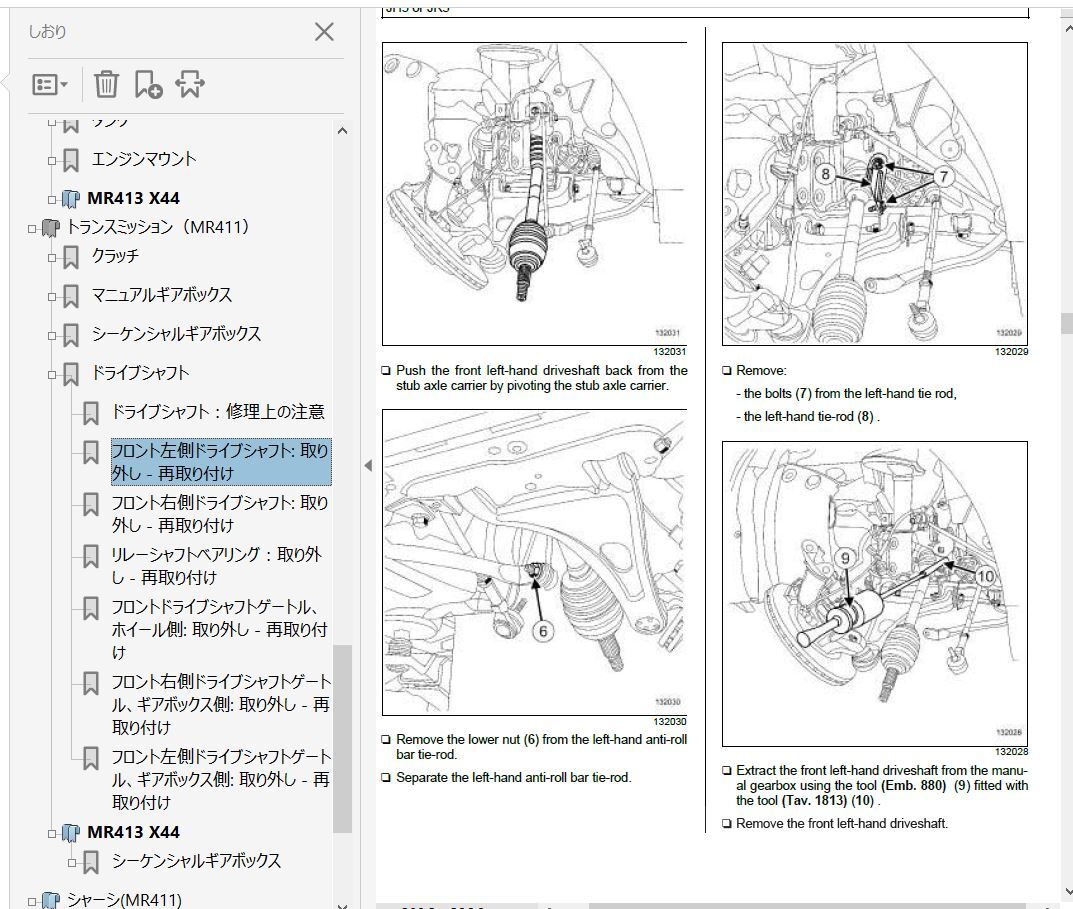The image size is (1073, 909).
Task: Click bookmark icon beside エンジンマウント
Action: pos(70,160)
